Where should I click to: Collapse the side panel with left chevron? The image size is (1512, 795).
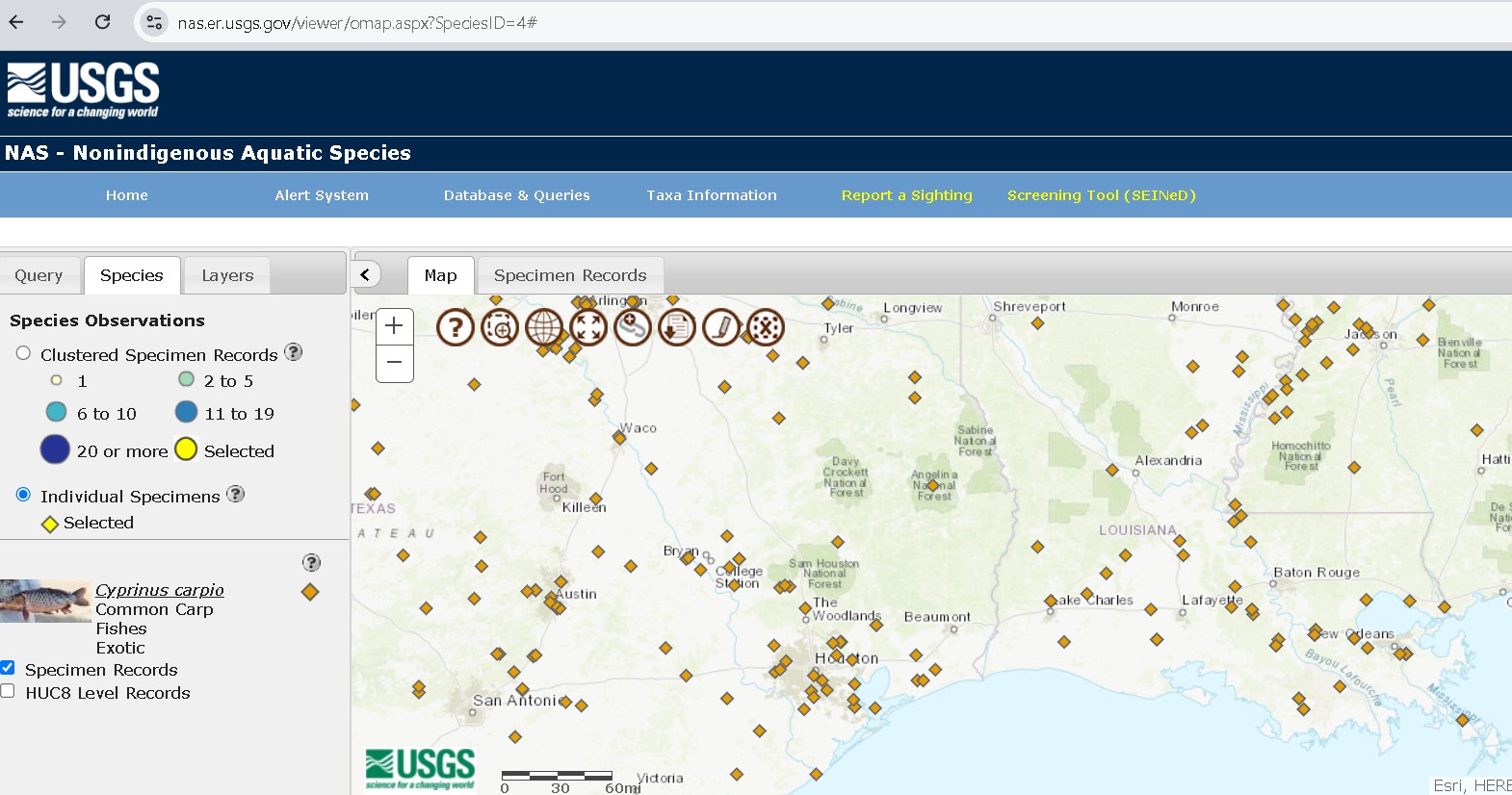[x=365, y=274]
